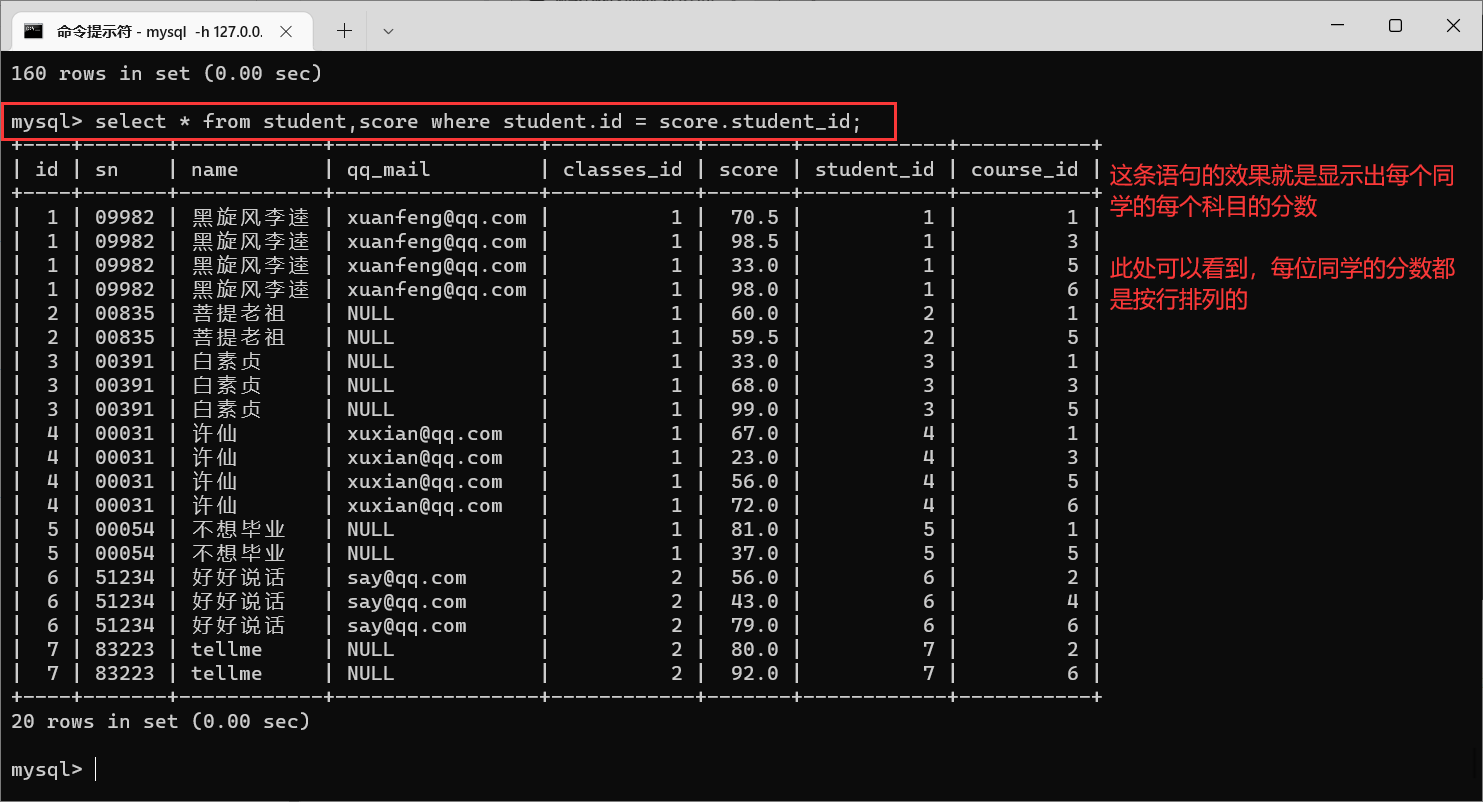Click the '20 rows in set' line
Image resolution: width=1483 pixels, height=802 pixels.
tap(160, 721)
